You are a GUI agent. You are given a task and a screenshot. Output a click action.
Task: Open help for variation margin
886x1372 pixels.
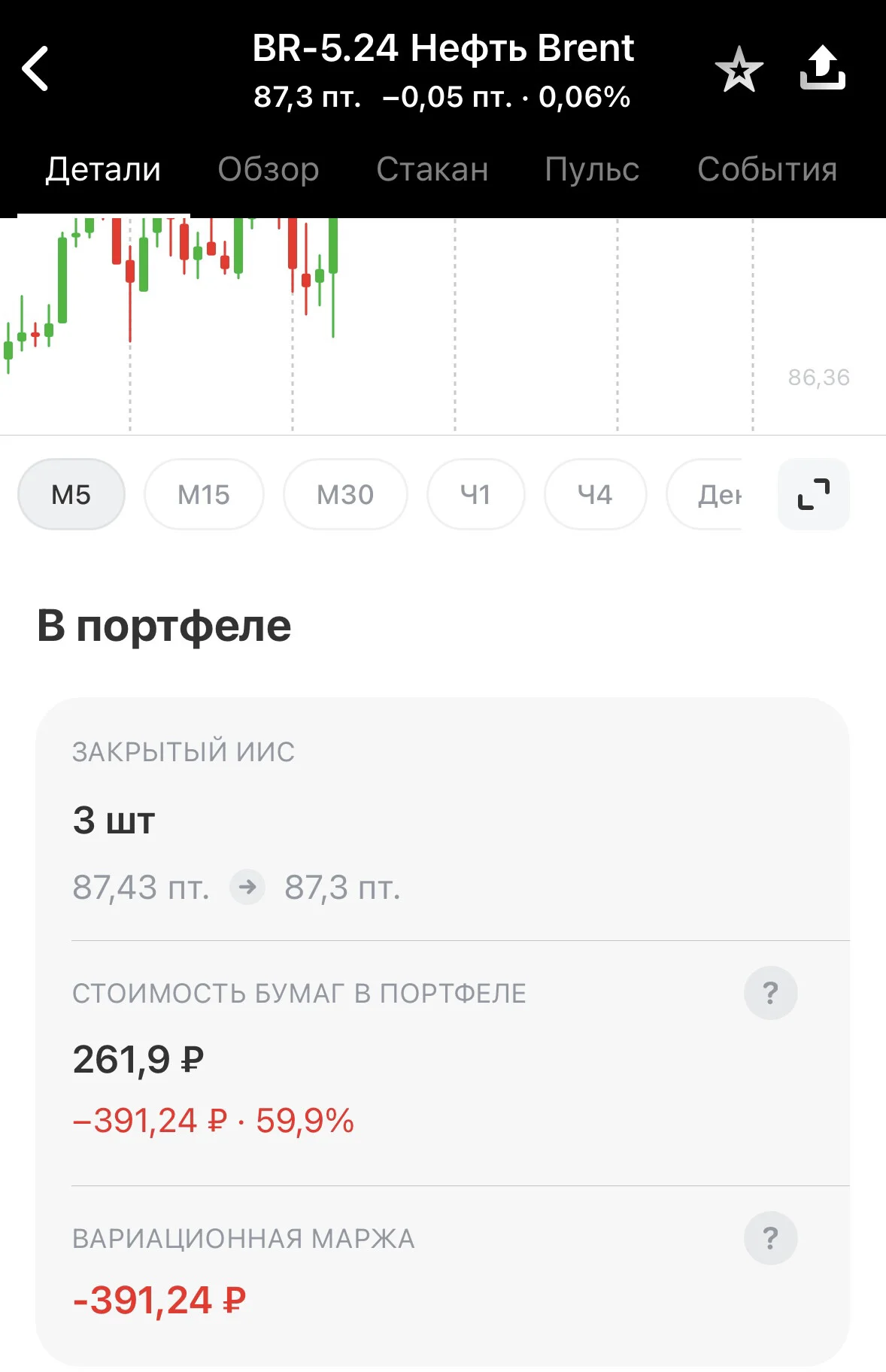coord(770,1238)
